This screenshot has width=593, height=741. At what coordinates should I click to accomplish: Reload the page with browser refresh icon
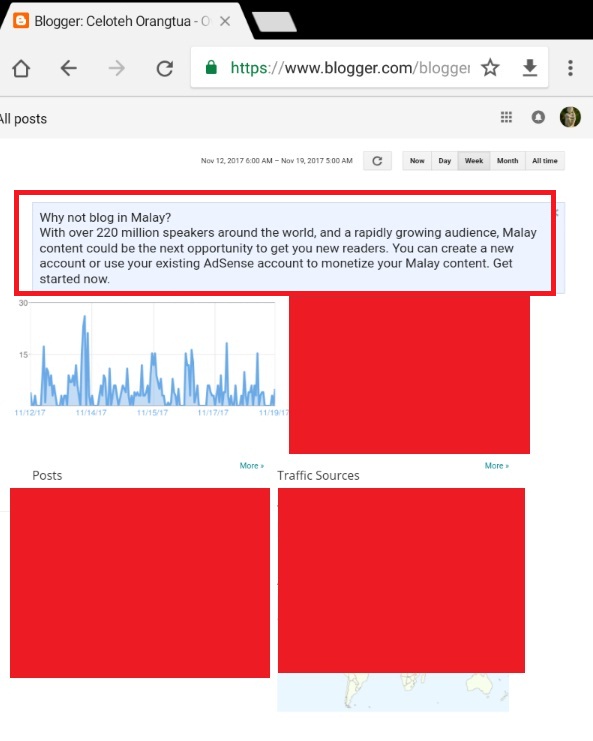click(164, 69)
